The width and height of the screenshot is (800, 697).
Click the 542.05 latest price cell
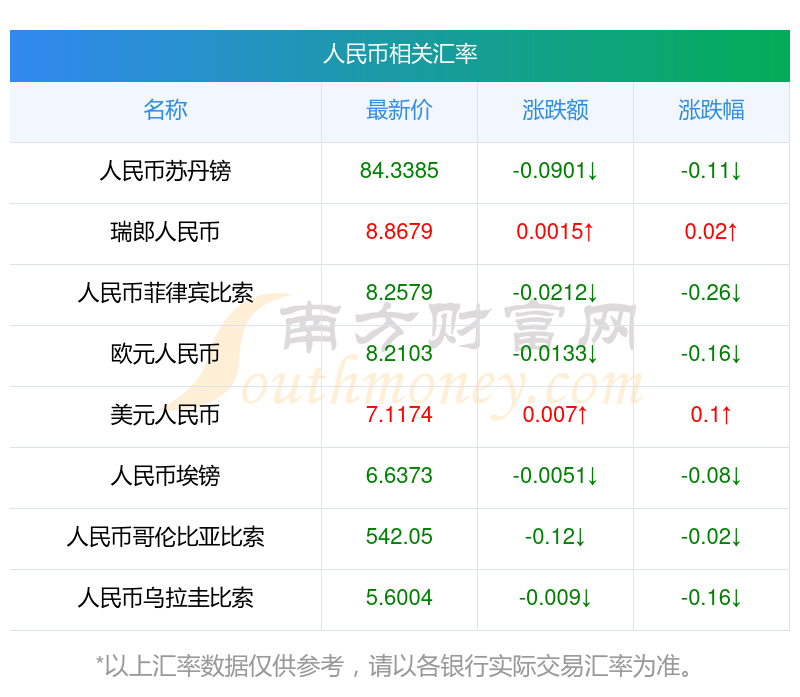399,537
